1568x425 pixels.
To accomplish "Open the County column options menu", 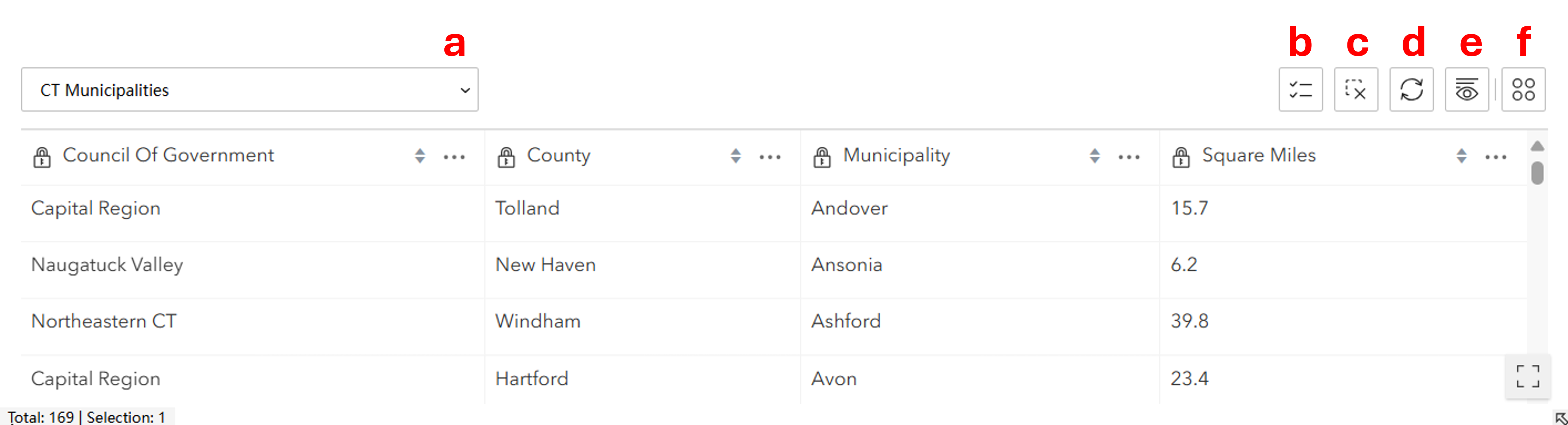I will click(x=770, y=156).
